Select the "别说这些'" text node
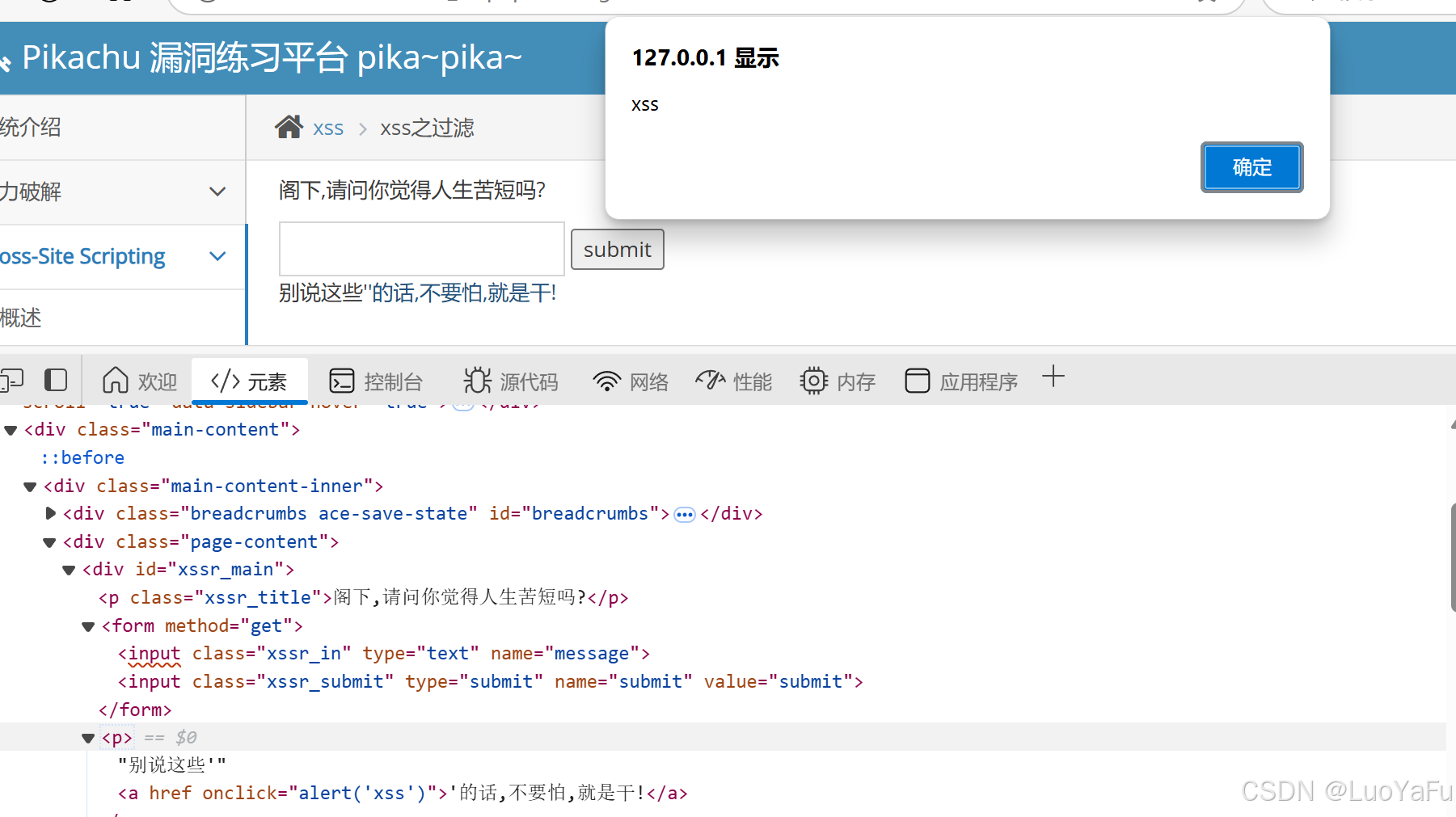The width and height of the screenshot is (1456, 817). tap(172, 764)
